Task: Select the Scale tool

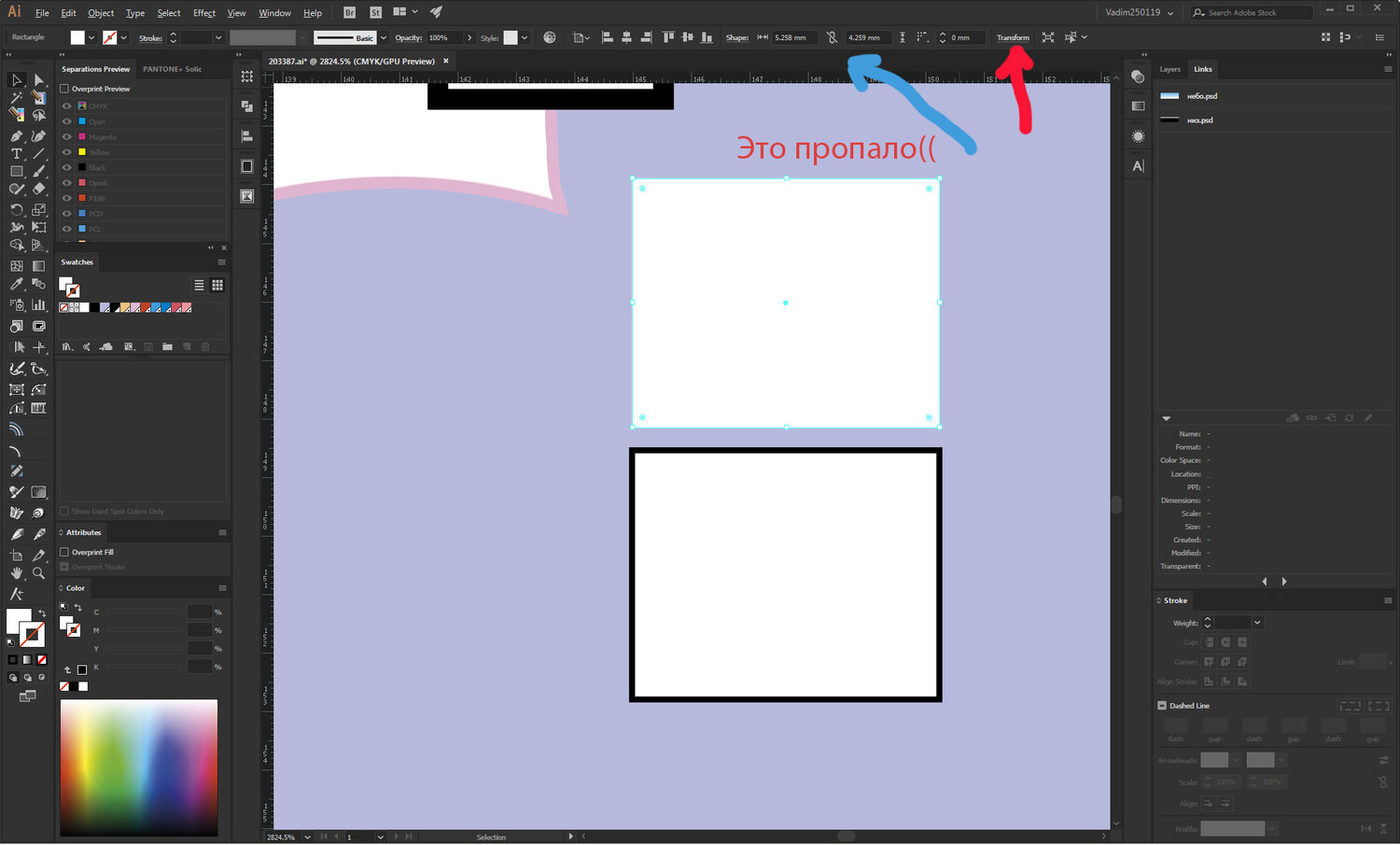Action: point(38,209)
